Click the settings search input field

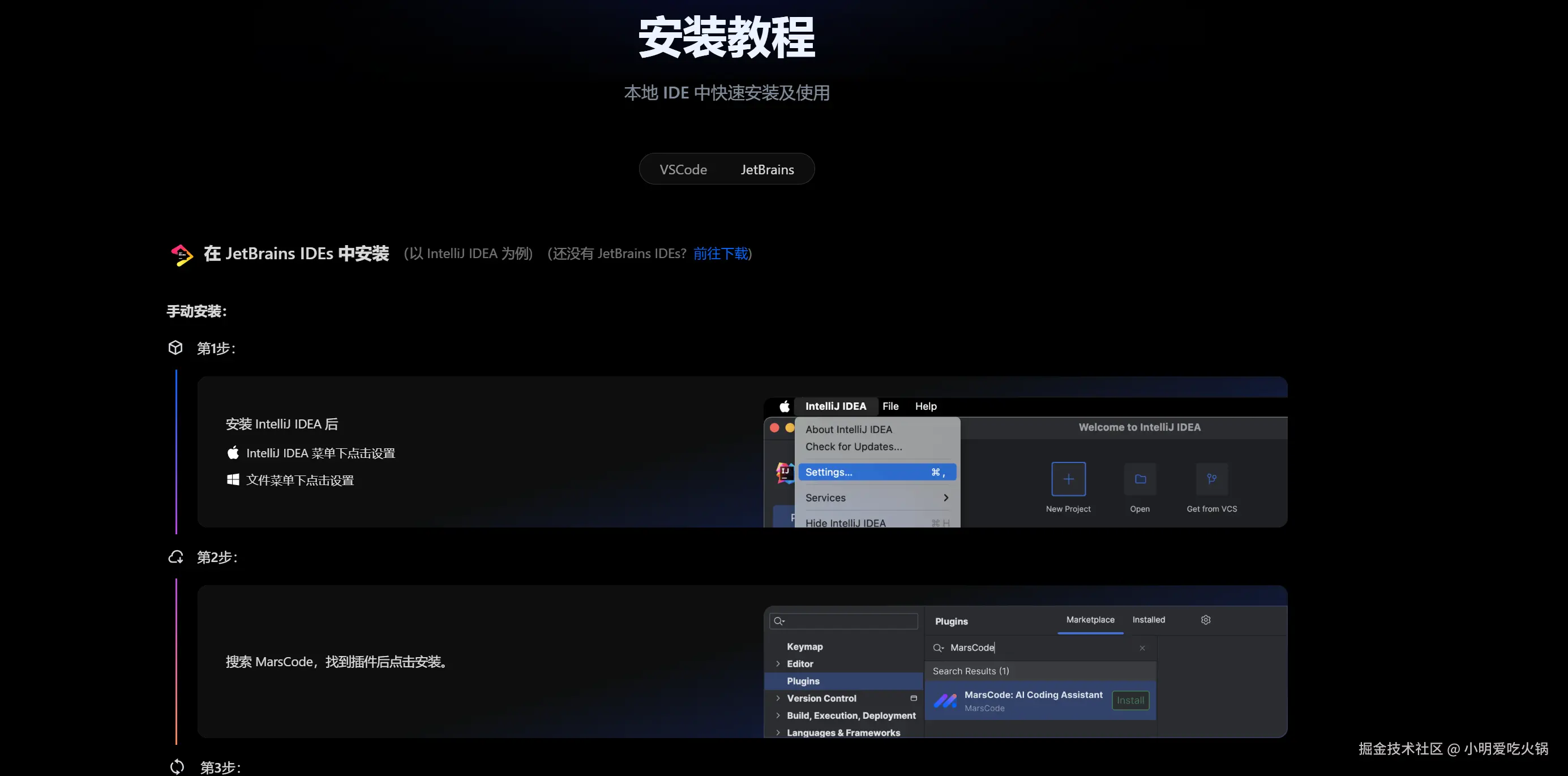pyautogui.click(x=850, y=621)
